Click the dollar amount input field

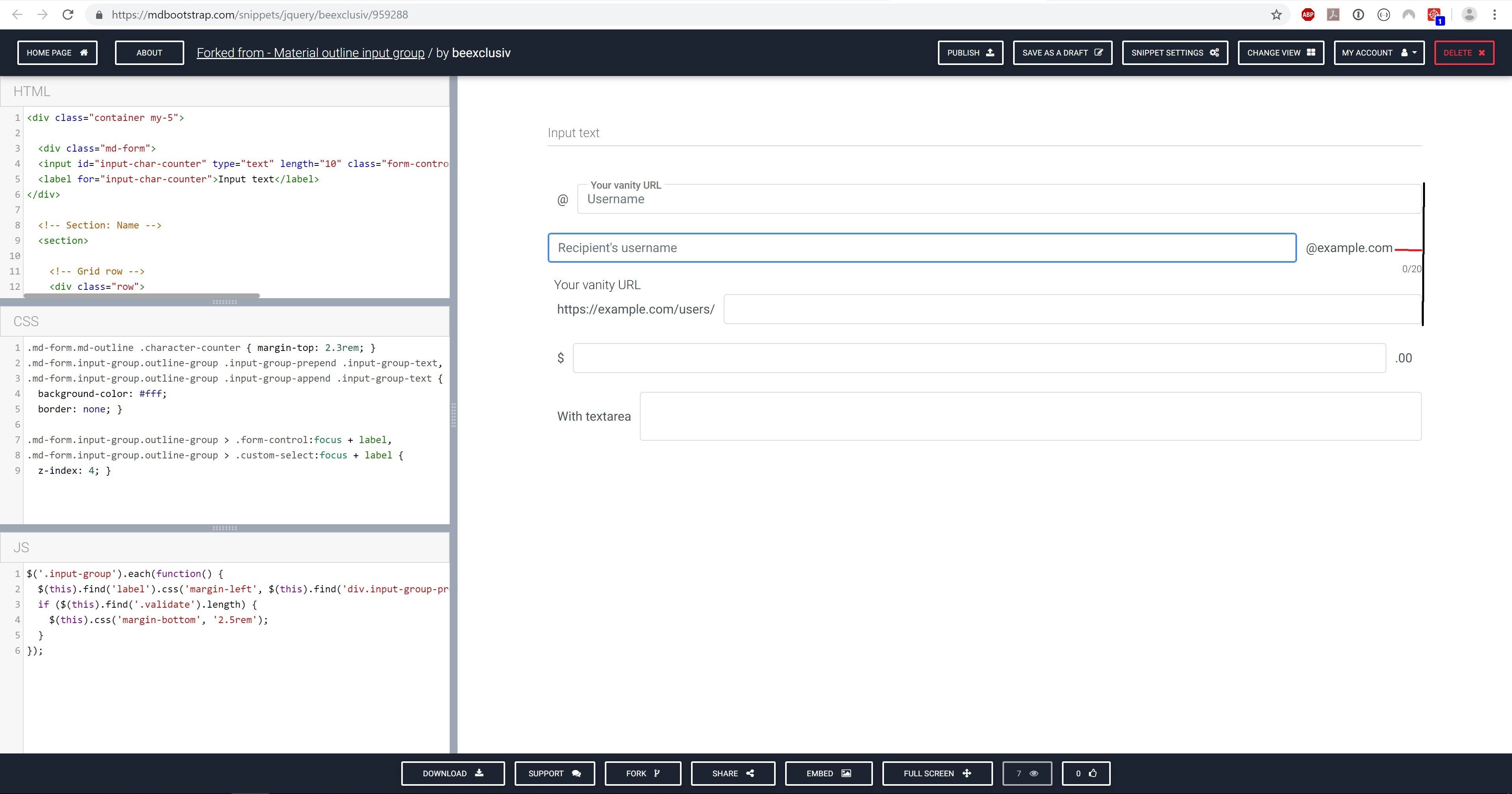click(979, 358)
